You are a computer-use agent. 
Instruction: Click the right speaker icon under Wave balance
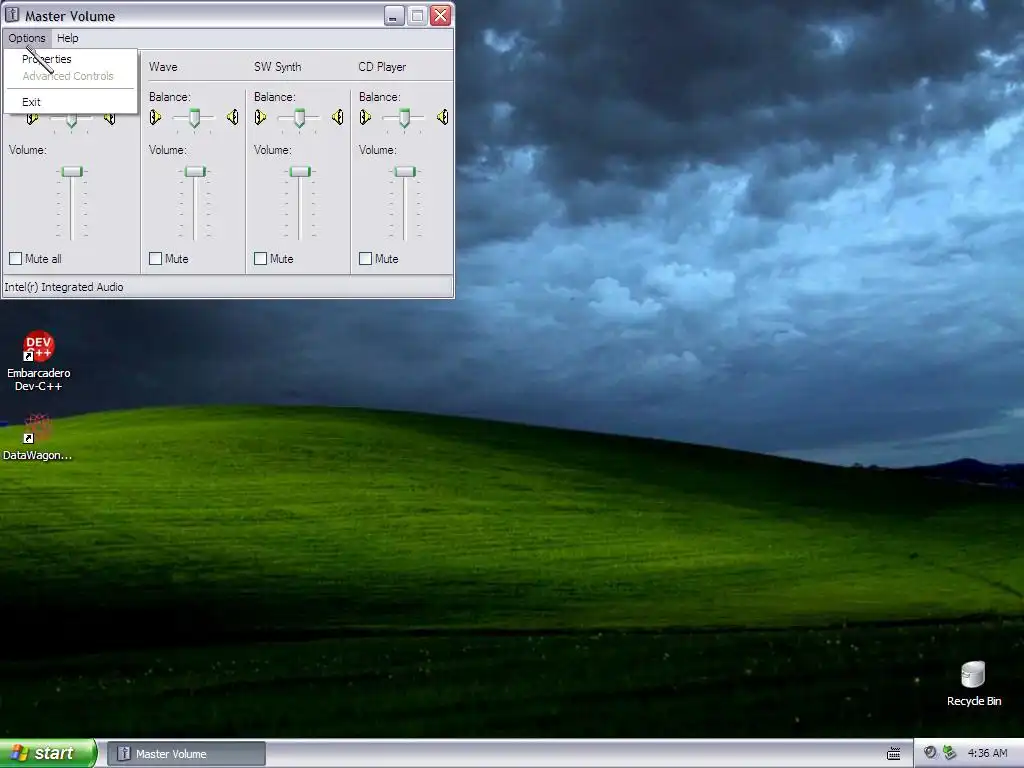(x=232, y=117)
